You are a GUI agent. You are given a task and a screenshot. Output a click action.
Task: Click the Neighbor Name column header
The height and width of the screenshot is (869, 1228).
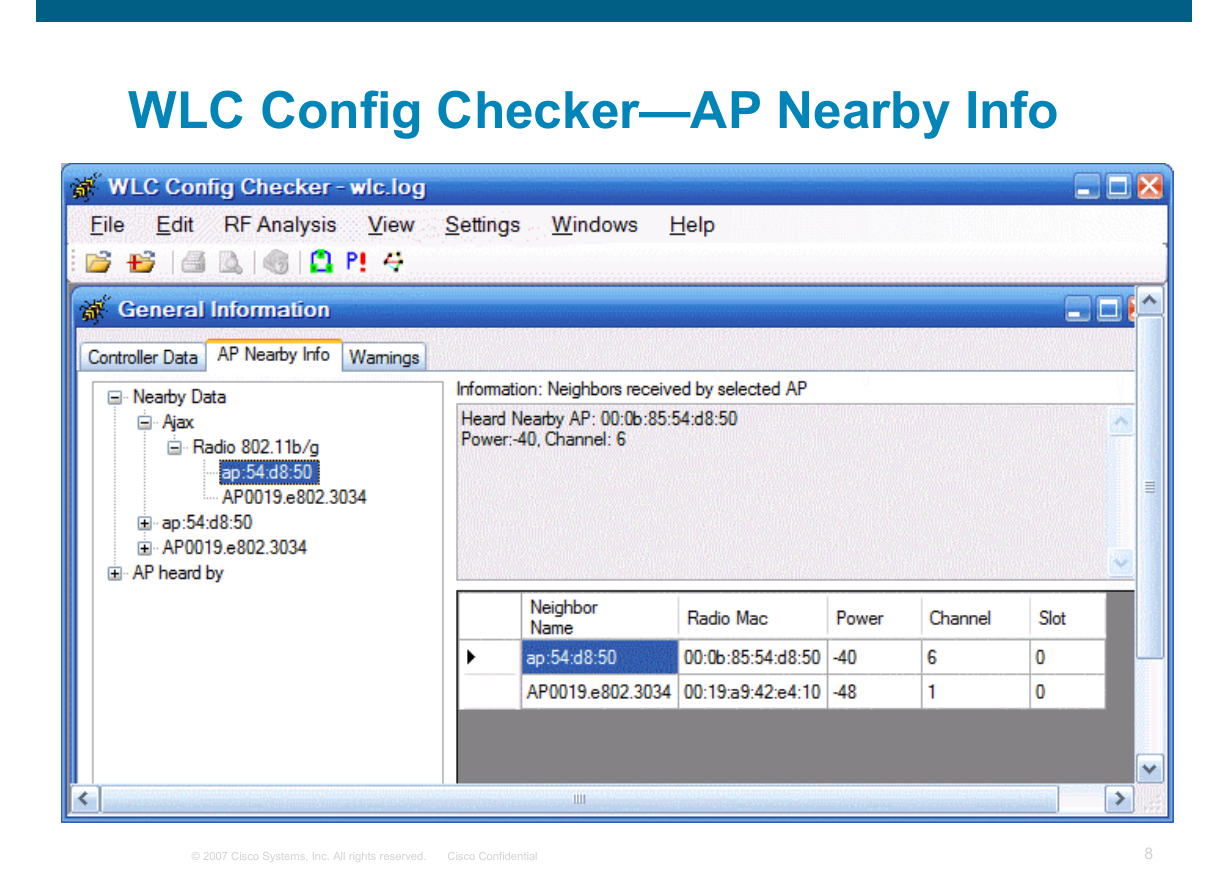598,617
